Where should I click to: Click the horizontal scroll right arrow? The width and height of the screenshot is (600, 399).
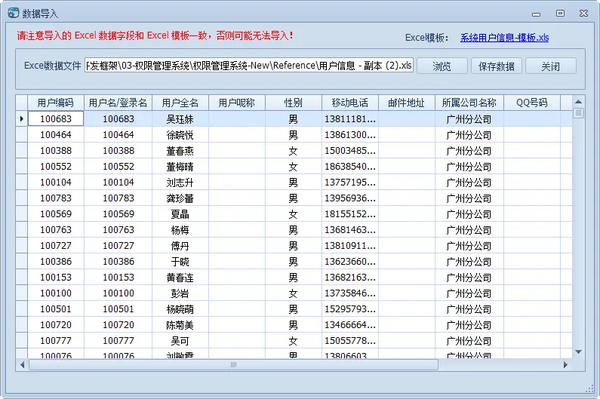566,365
